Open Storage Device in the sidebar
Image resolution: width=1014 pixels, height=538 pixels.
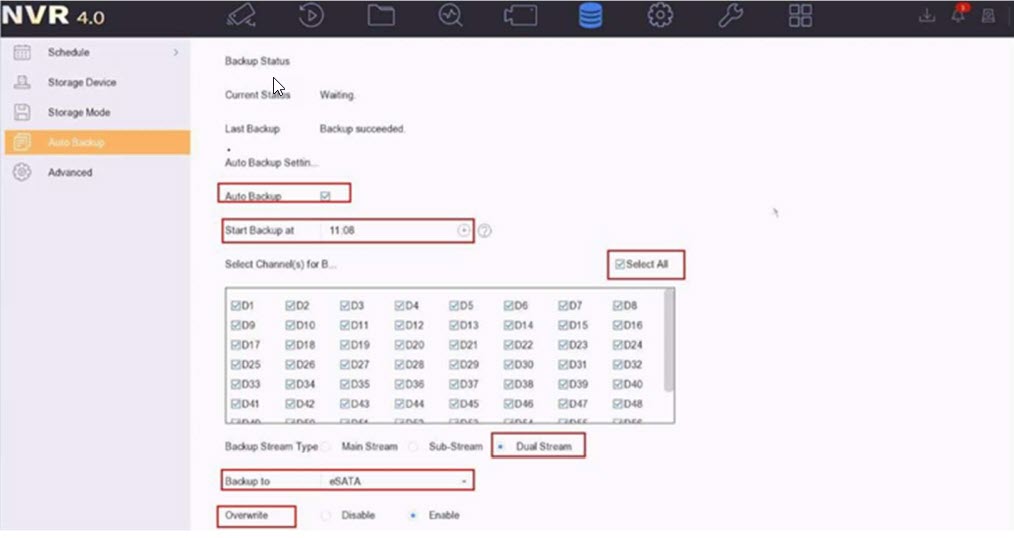coord(82,82)
